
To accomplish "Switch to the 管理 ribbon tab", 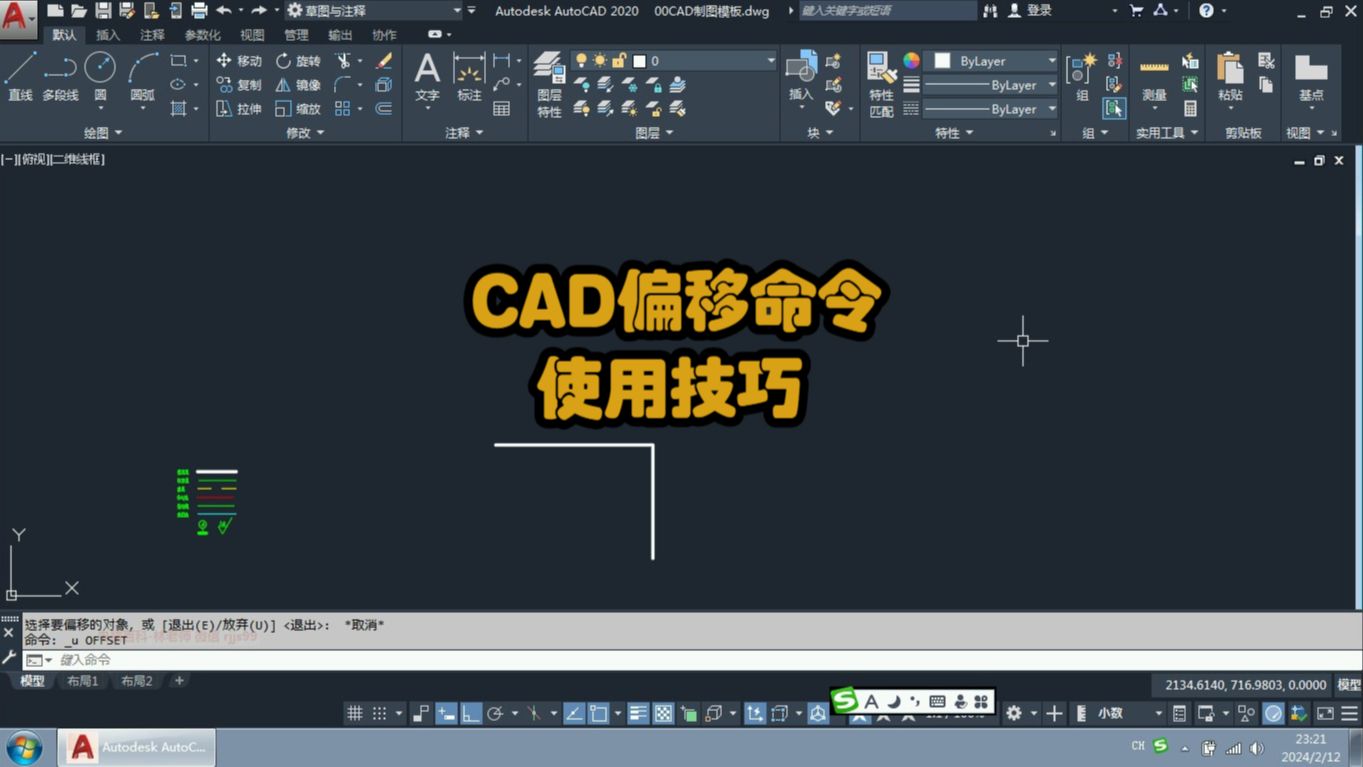I will point(296,35).
